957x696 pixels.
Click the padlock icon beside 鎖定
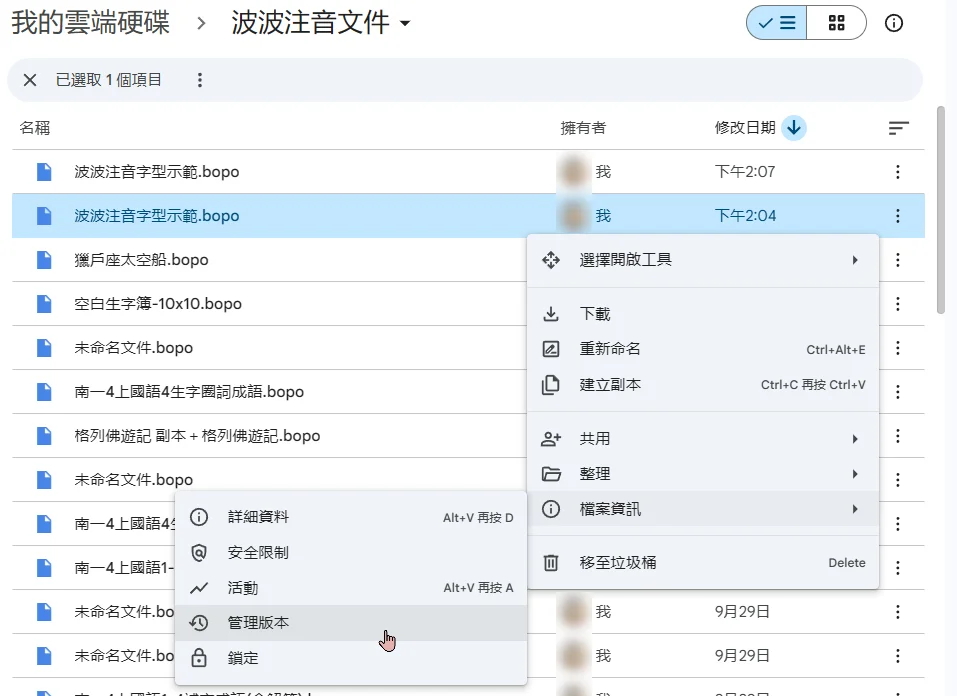point(199,658)
